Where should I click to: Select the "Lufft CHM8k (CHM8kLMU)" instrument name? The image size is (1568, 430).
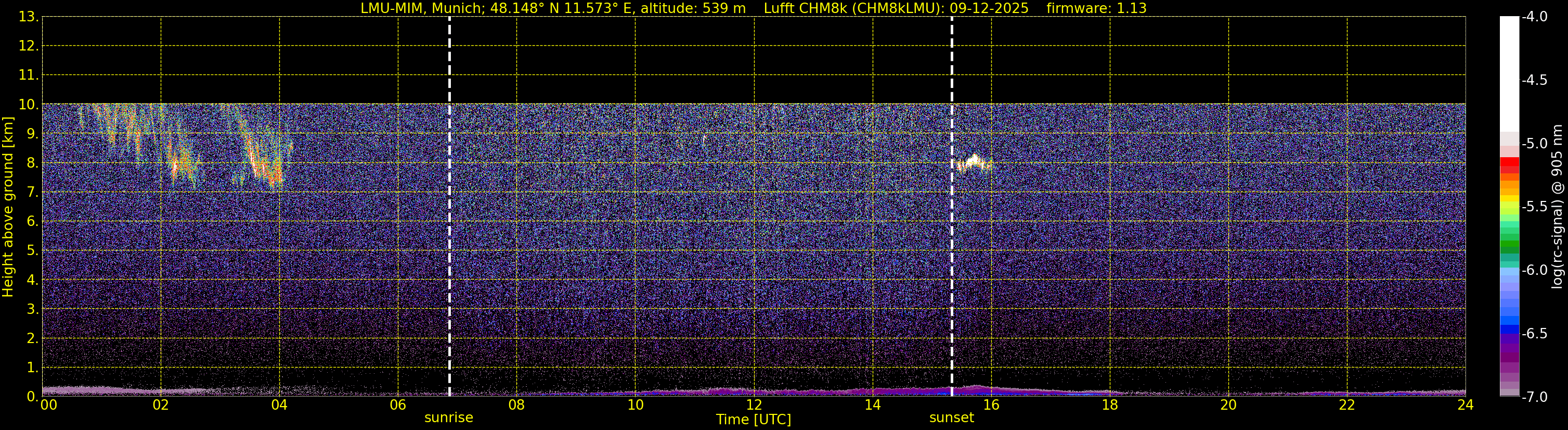[x=854, y=8]
